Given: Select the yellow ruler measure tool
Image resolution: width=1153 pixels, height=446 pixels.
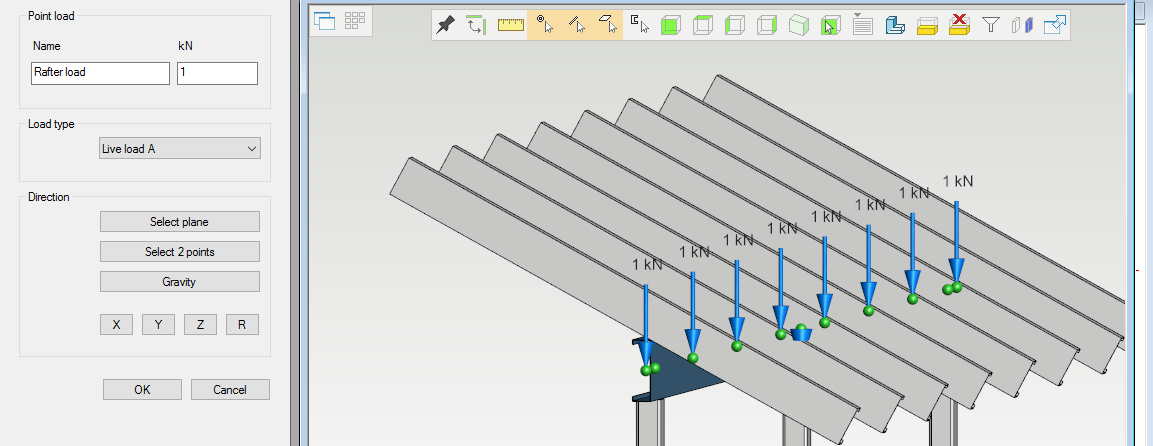Looking at the screenshot, I should click(x=511, y=25).
